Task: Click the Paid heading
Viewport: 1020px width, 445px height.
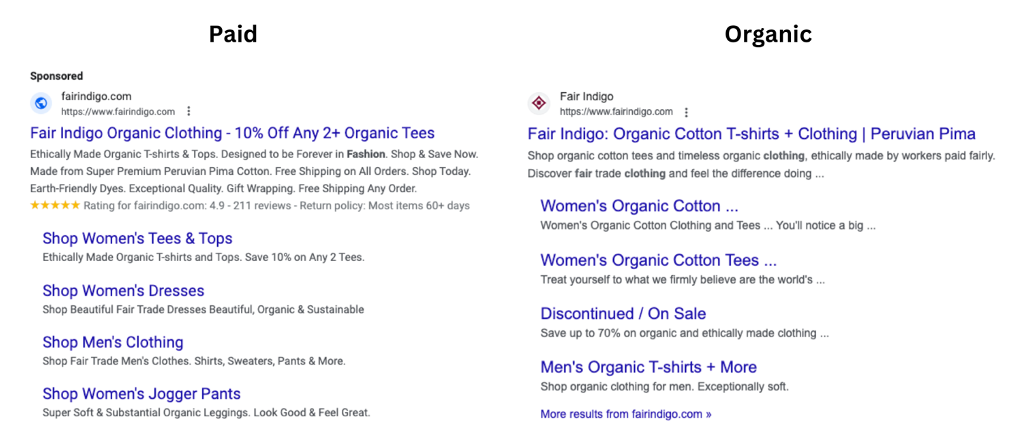Action: 233,34
